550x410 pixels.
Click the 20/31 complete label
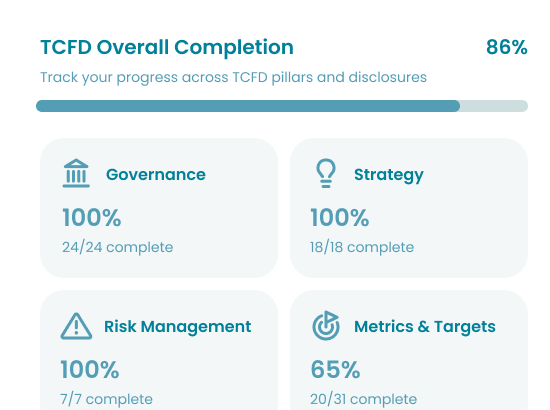[363, 399]
